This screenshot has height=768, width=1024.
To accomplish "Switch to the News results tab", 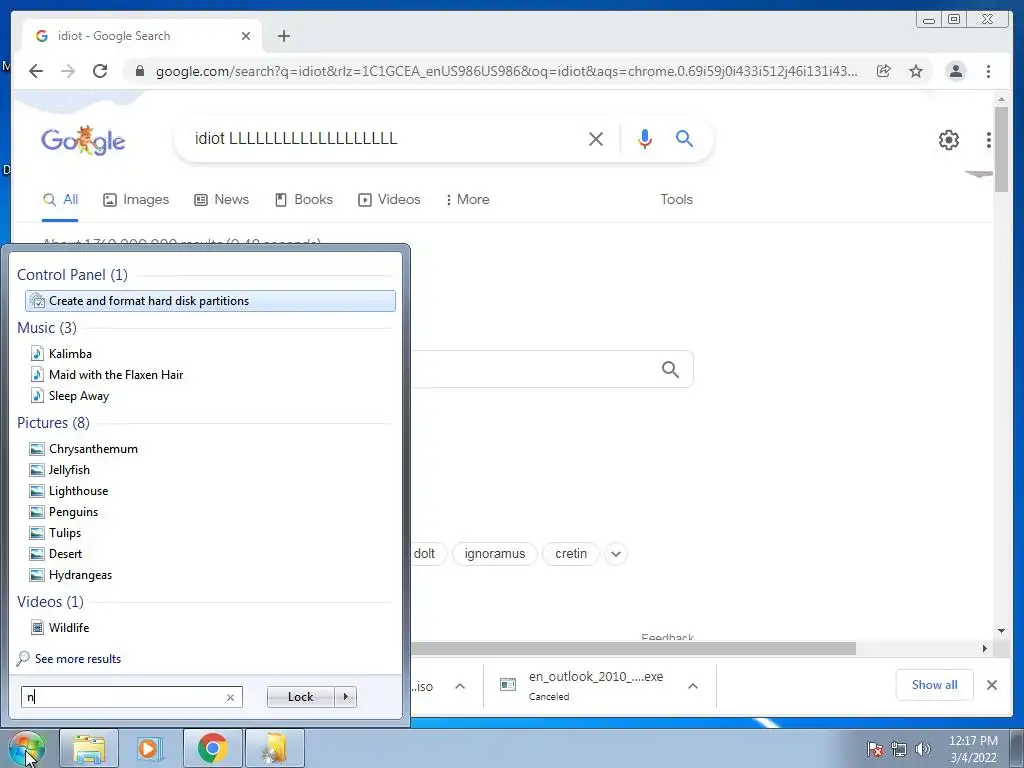I will (x=221, y=200).
